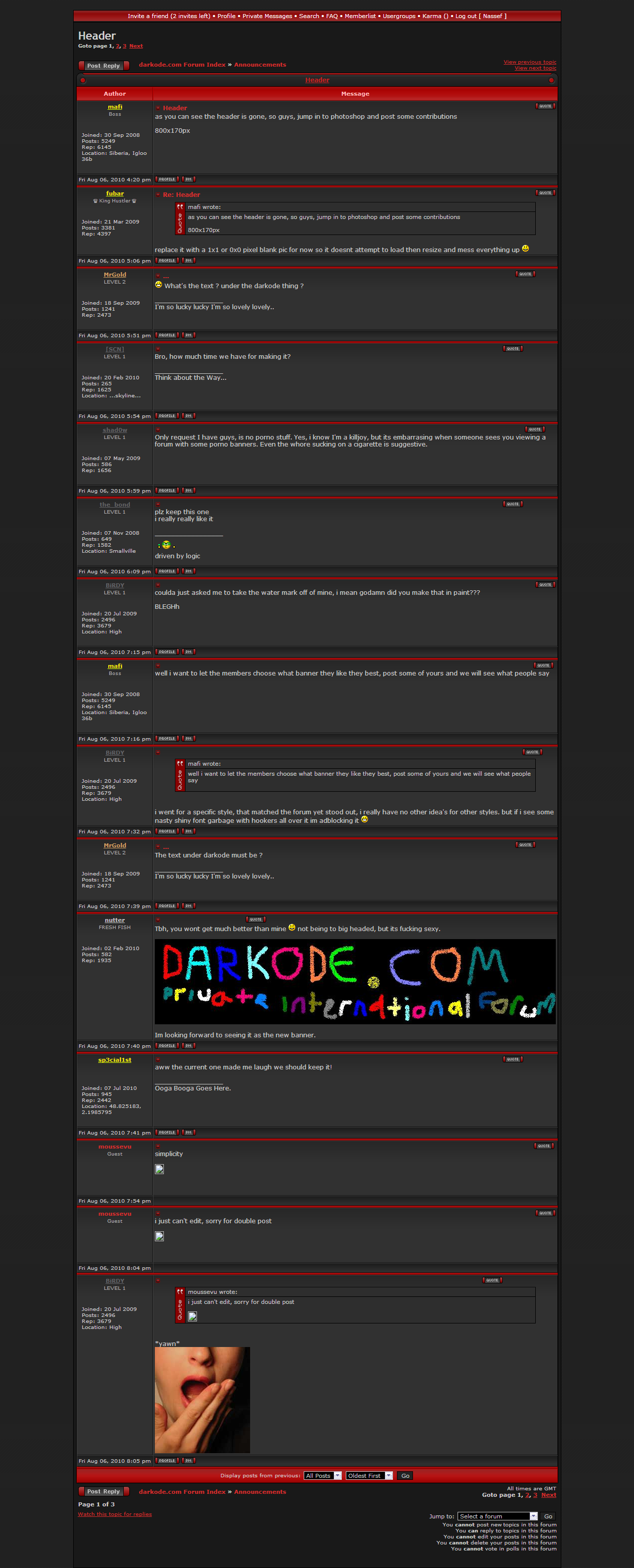This screenshot has height=1568, width=634.
Task: Click the Profile icon under nutter's post
Action: point(167,1046)
